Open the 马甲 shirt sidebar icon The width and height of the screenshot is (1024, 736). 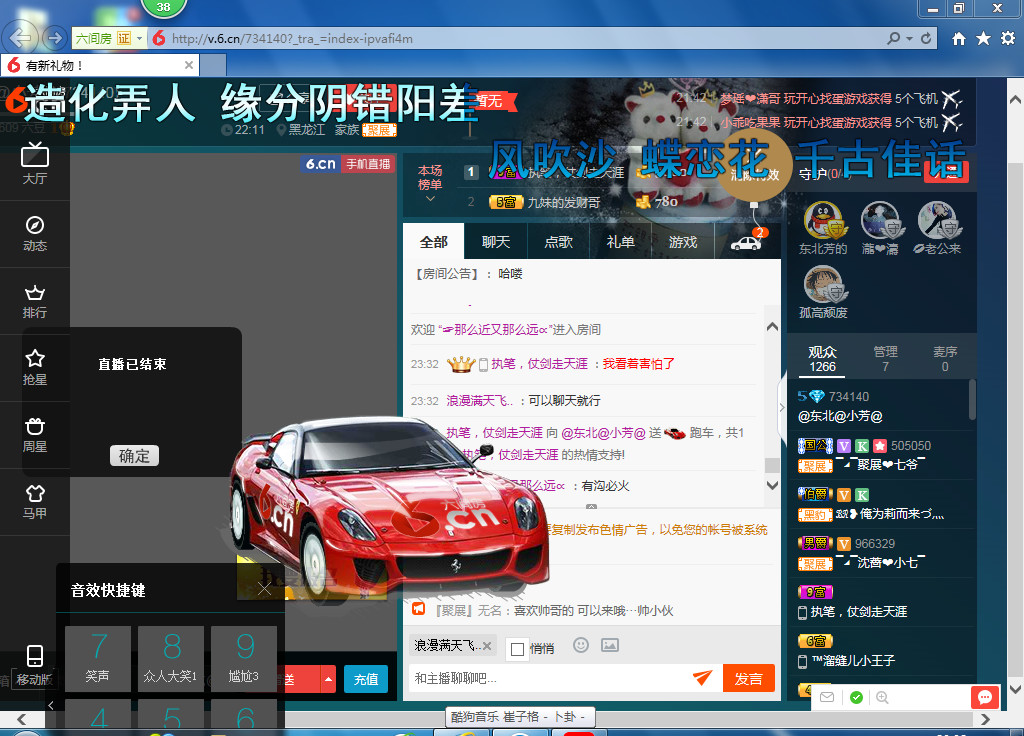point(35,502)
